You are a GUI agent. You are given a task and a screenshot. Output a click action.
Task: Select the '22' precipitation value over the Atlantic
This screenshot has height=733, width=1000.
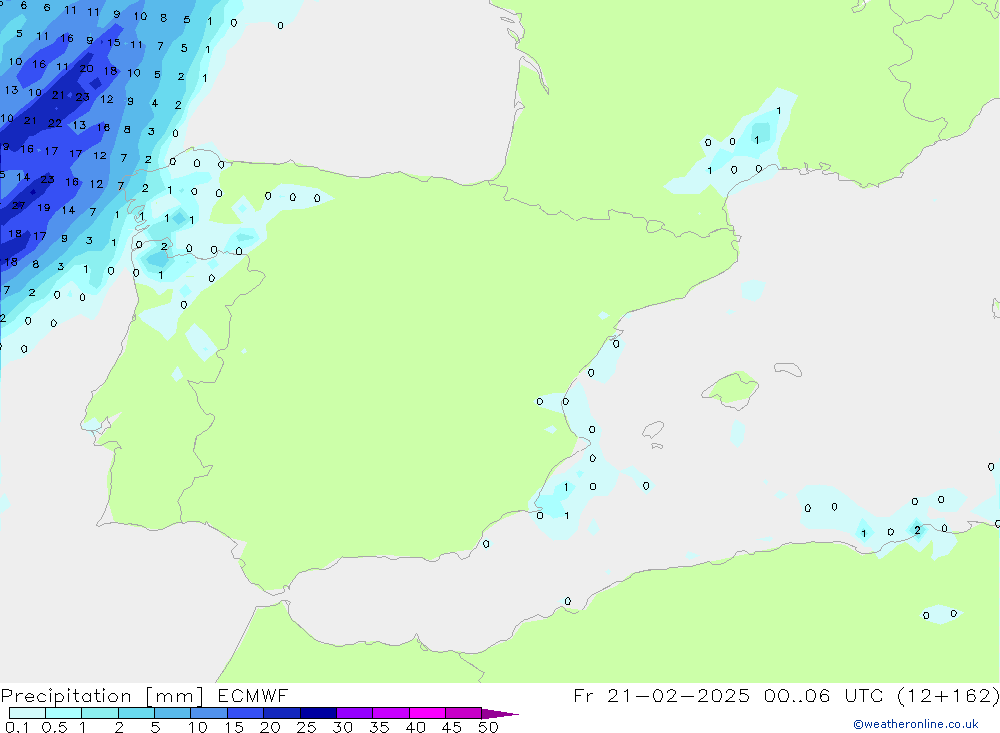tap(55, 123)
